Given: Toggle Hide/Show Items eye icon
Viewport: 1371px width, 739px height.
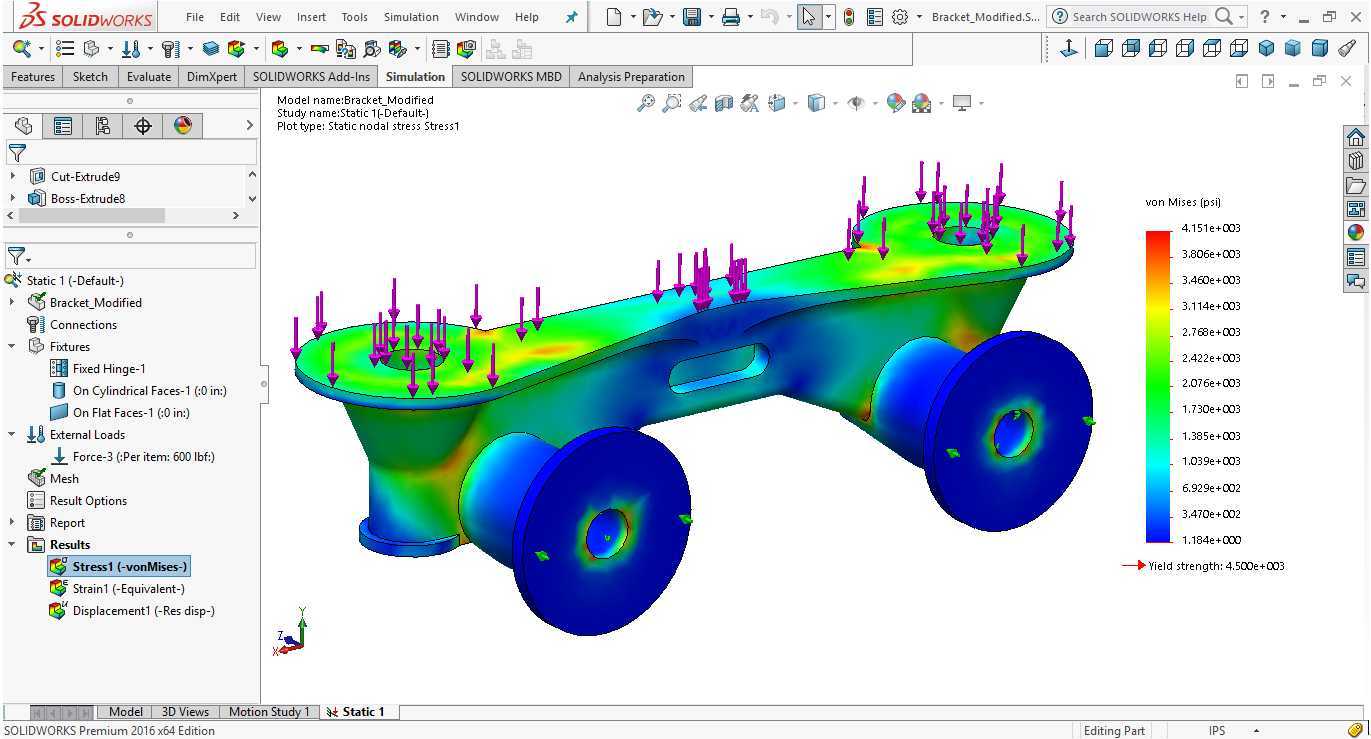Looking at the screenshot, I should coord(856,102).
